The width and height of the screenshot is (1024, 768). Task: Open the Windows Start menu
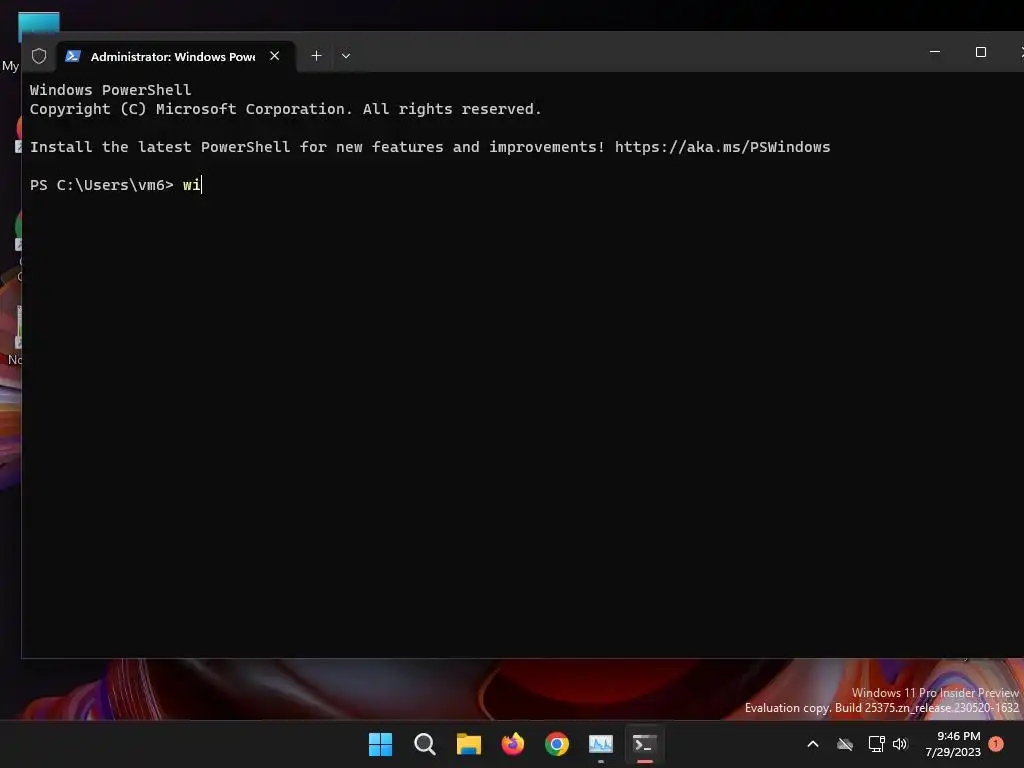(380, 744)
